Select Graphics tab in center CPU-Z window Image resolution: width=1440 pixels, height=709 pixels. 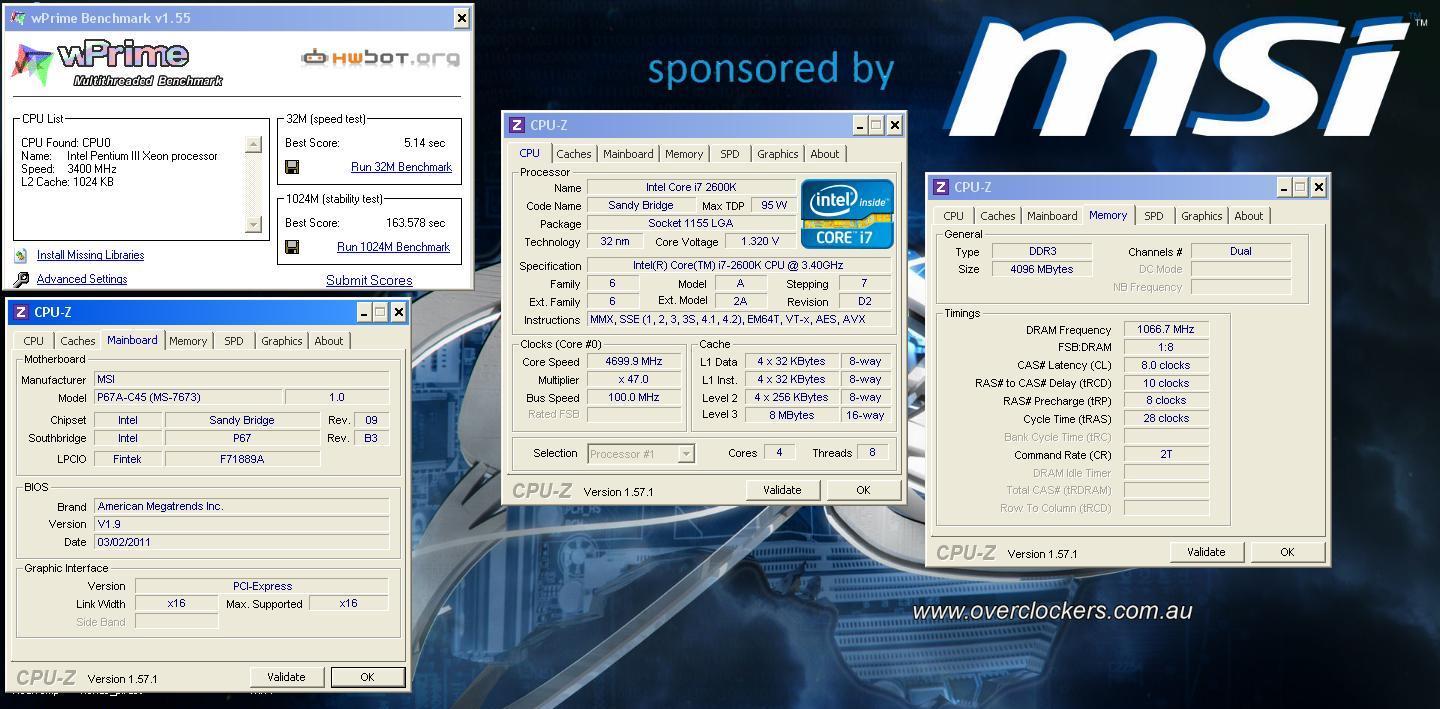coord(777,154)
